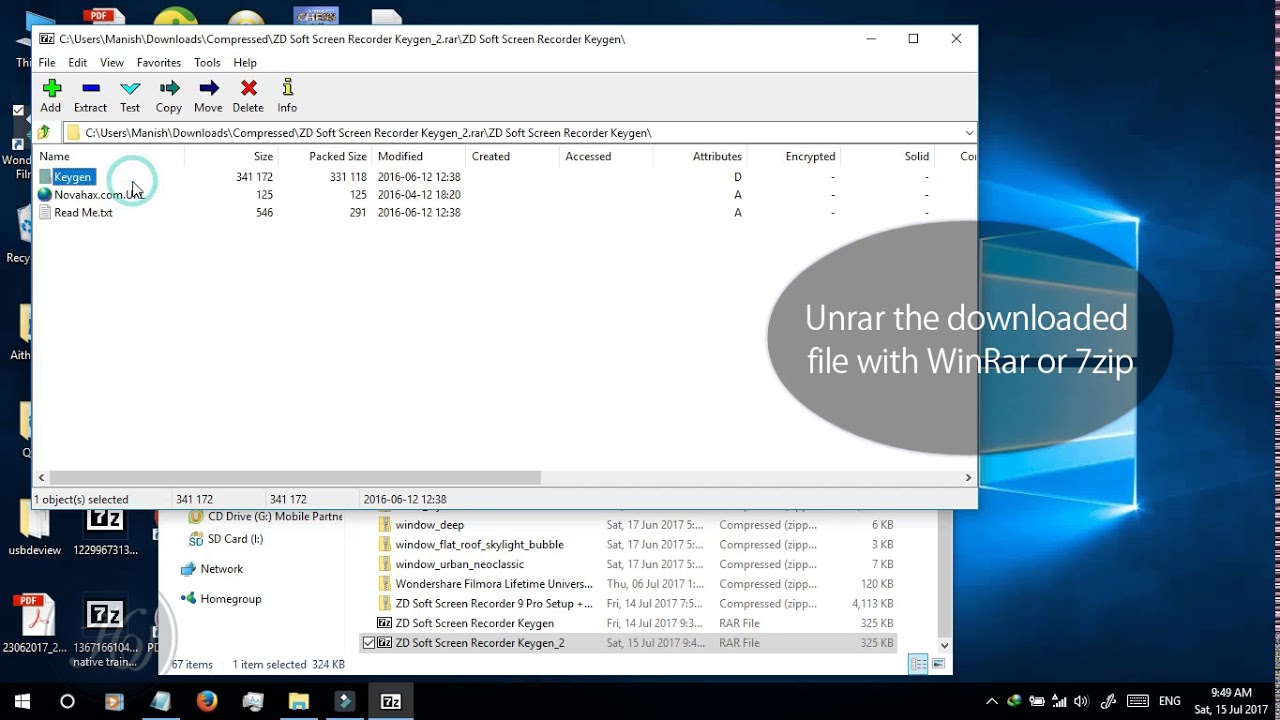1280x720 pixels.
Task: Open the Edit menu
Action: 78,62
